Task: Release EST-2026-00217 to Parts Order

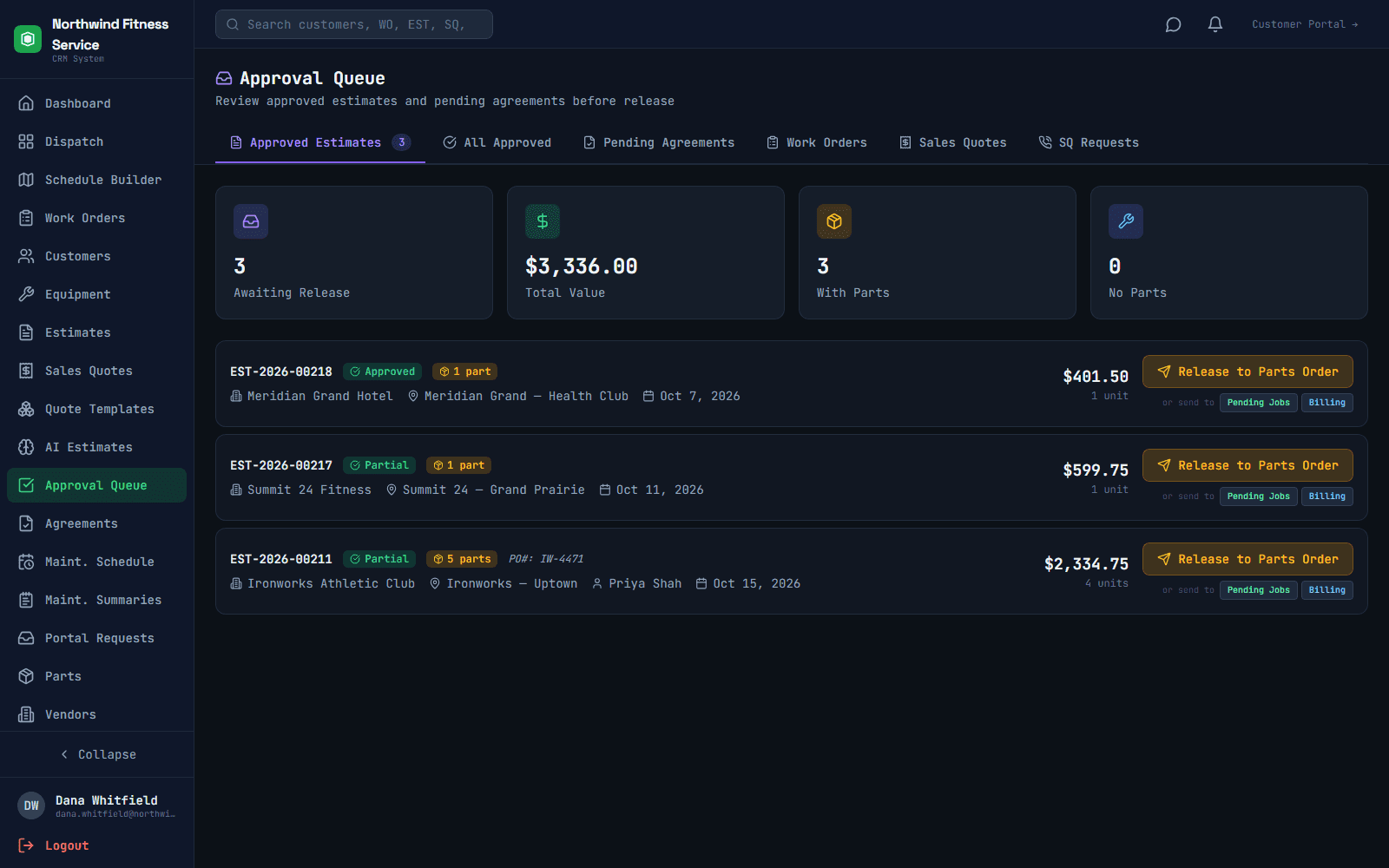Action: point(1247,465)
